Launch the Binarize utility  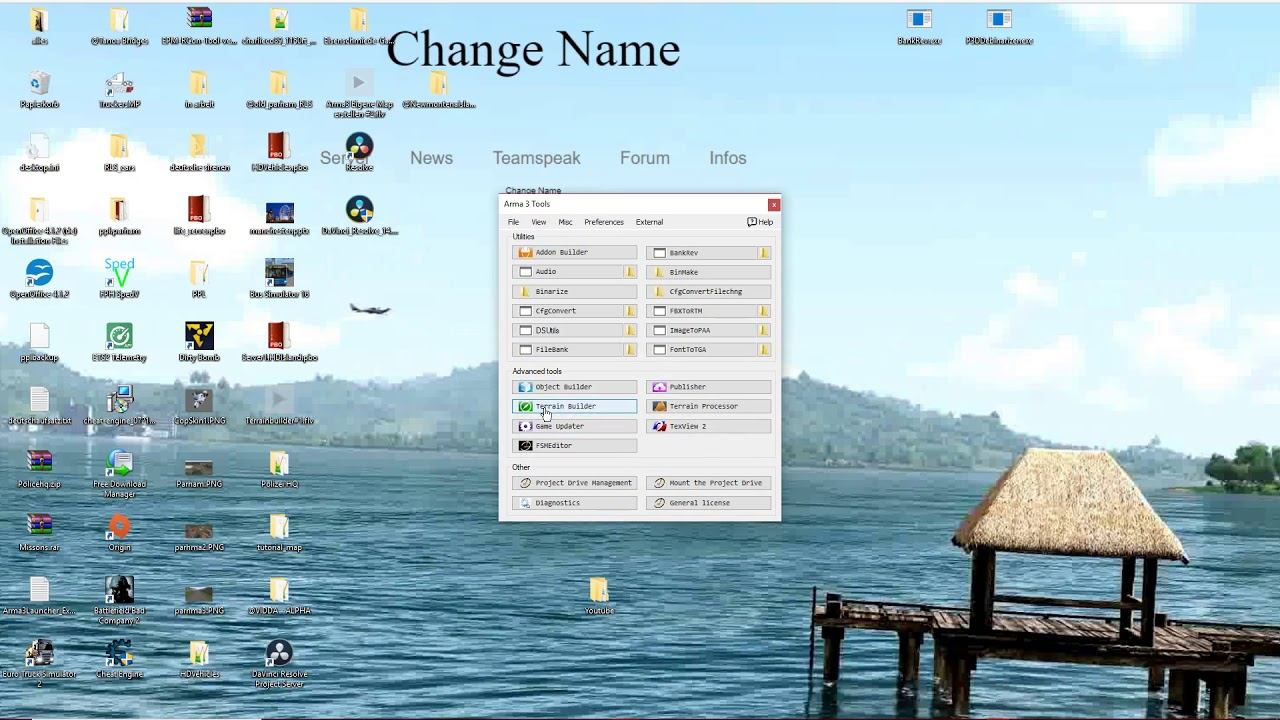[x=574, y=291]
